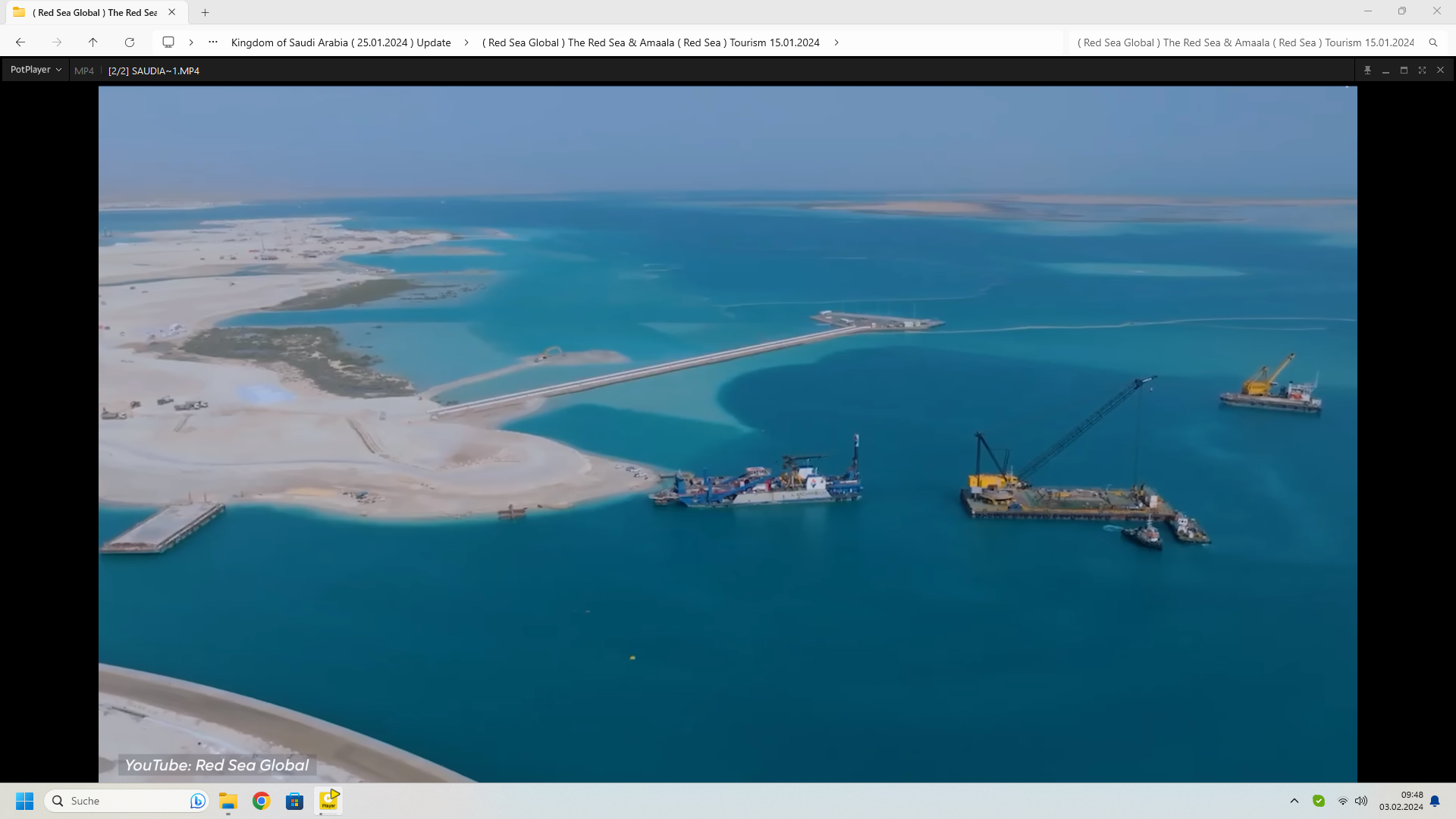The height and width of the screenshot is (819, 1456).
Task: Close the Red Sea Global Explorer tab
Action: [x=172, y=12]
